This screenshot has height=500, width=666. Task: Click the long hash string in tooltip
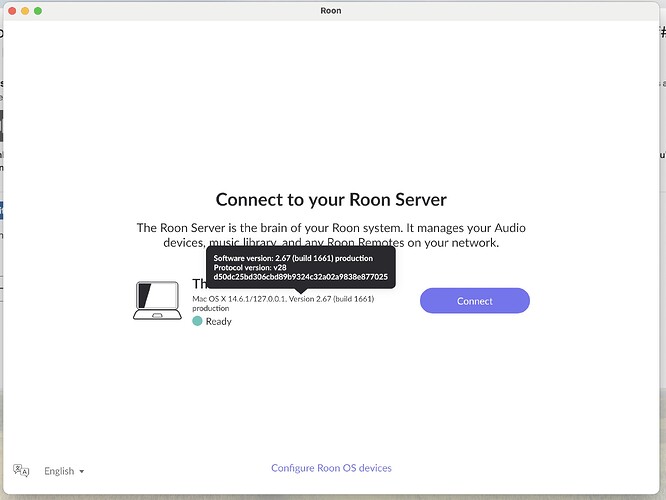point(301,277)
